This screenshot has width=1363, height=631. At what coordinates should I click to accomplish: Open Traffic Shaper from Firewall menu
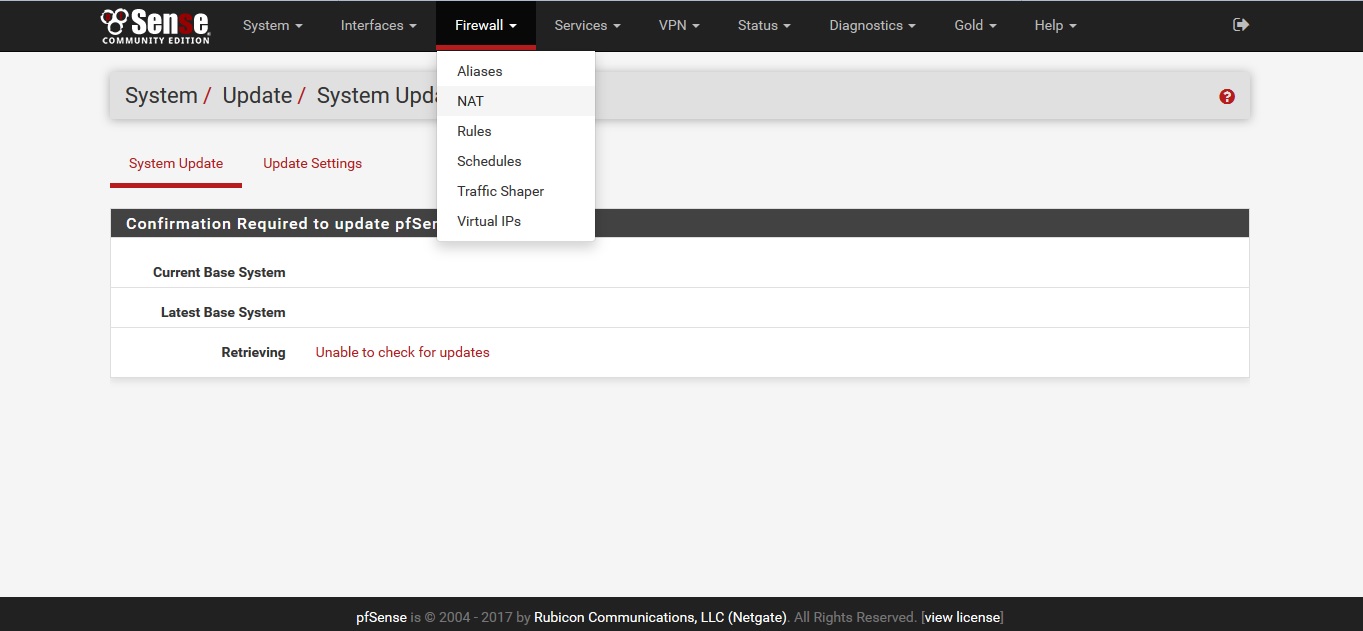500,191
